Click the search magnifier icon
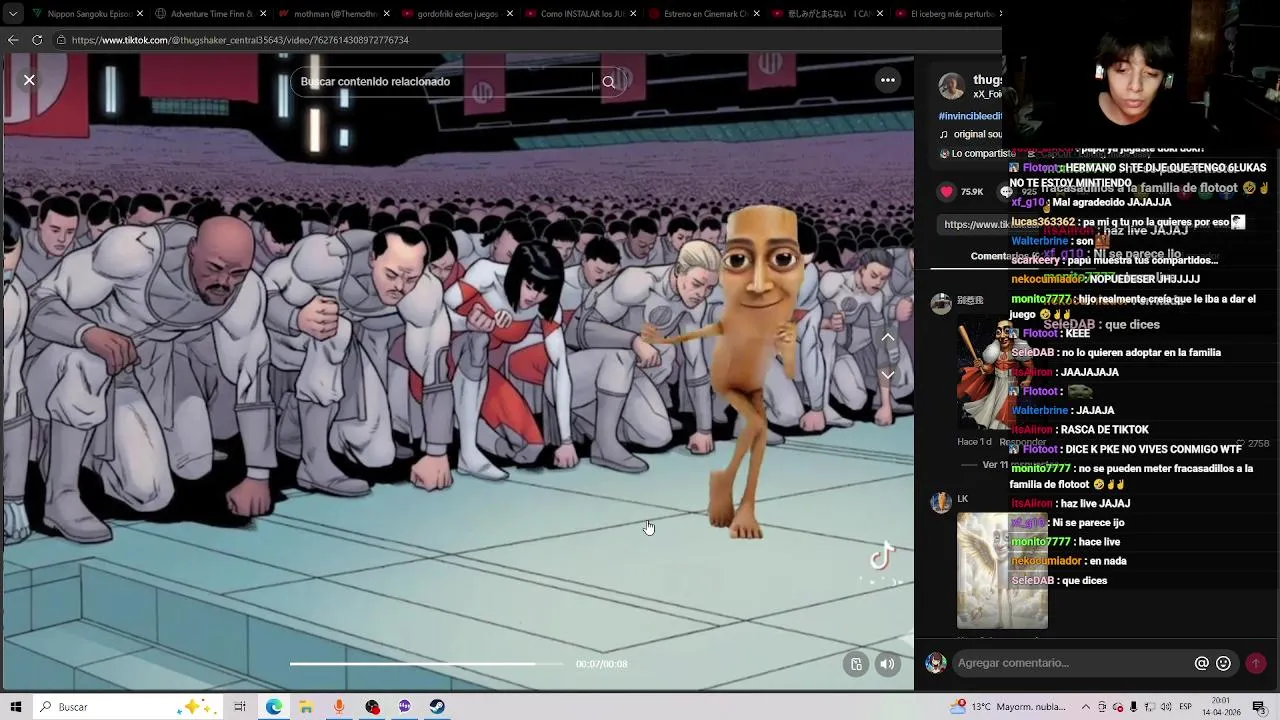 tap(609, 82)
